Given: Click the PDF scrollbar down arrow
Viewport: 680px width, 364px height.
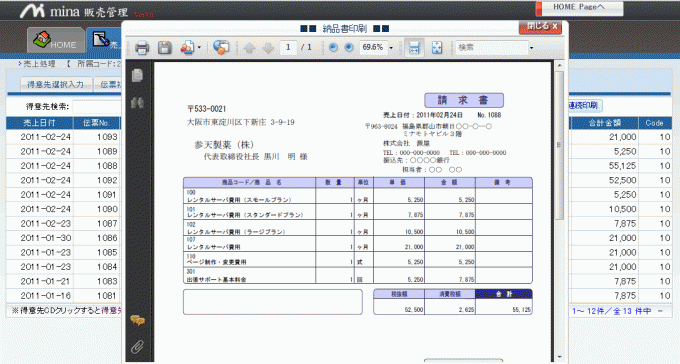Looking at the screenshot, I should (559, 357).
